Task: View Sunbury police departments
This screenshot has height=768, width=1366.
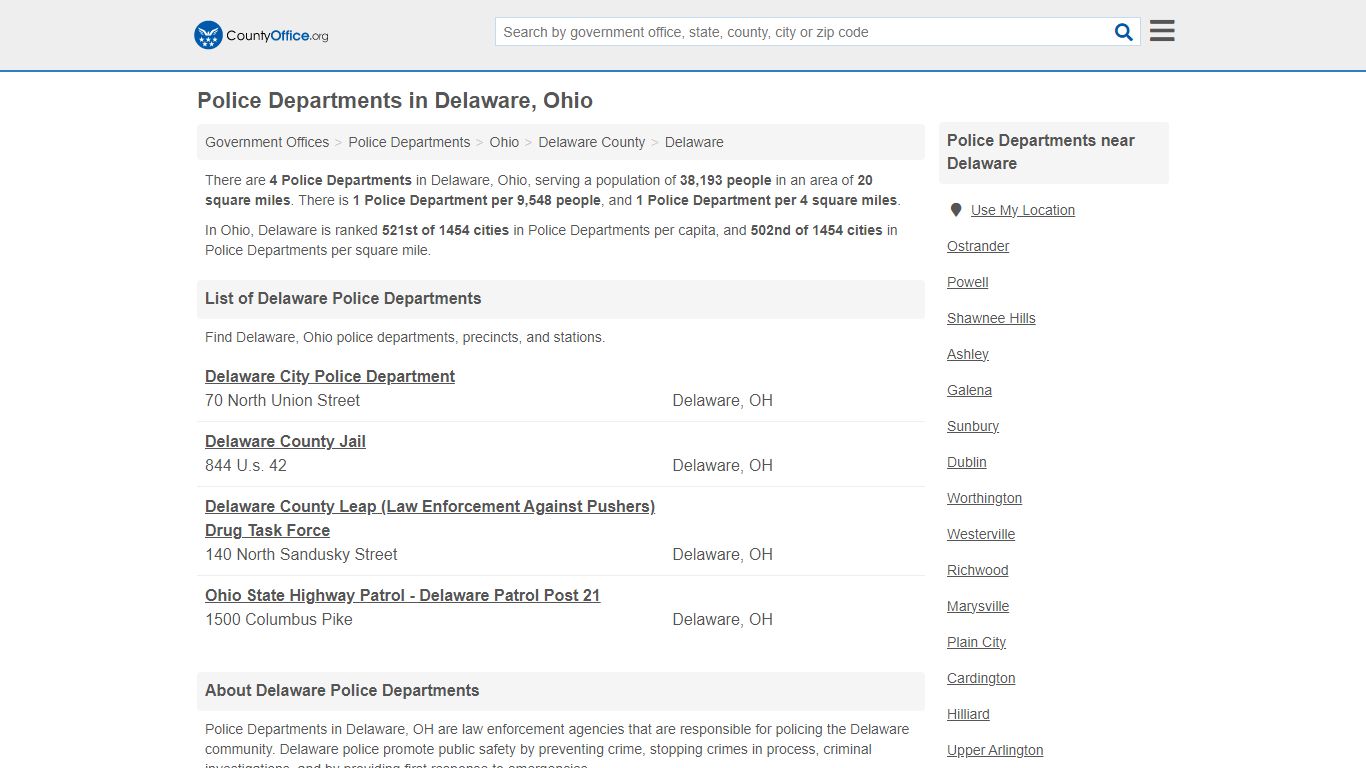Action: tap(973, 426)
